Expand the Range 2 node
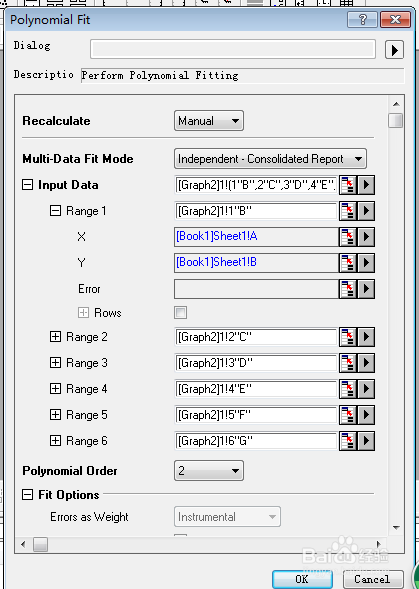 point(55,337)
